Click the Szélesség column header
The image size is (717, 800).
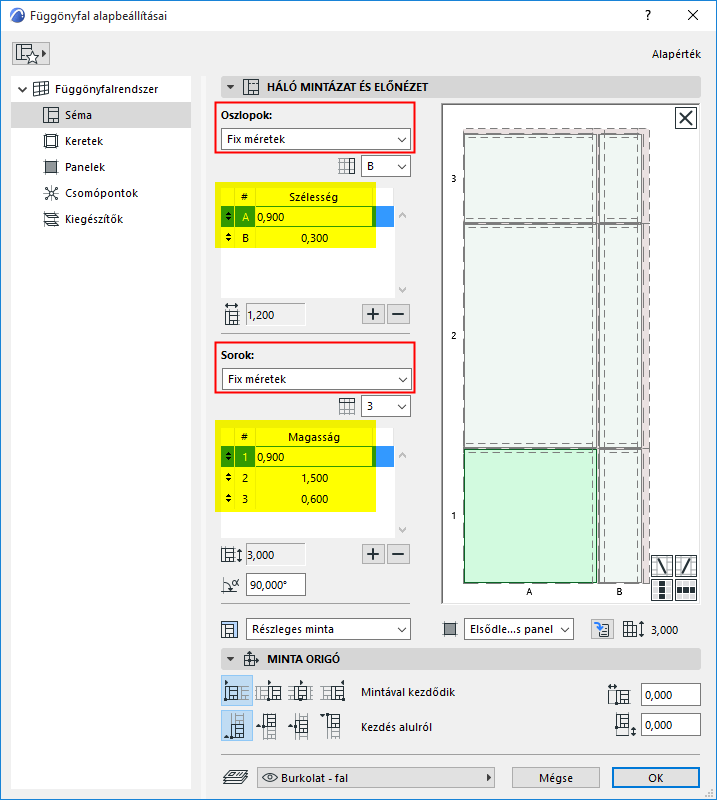pos(314,197)
